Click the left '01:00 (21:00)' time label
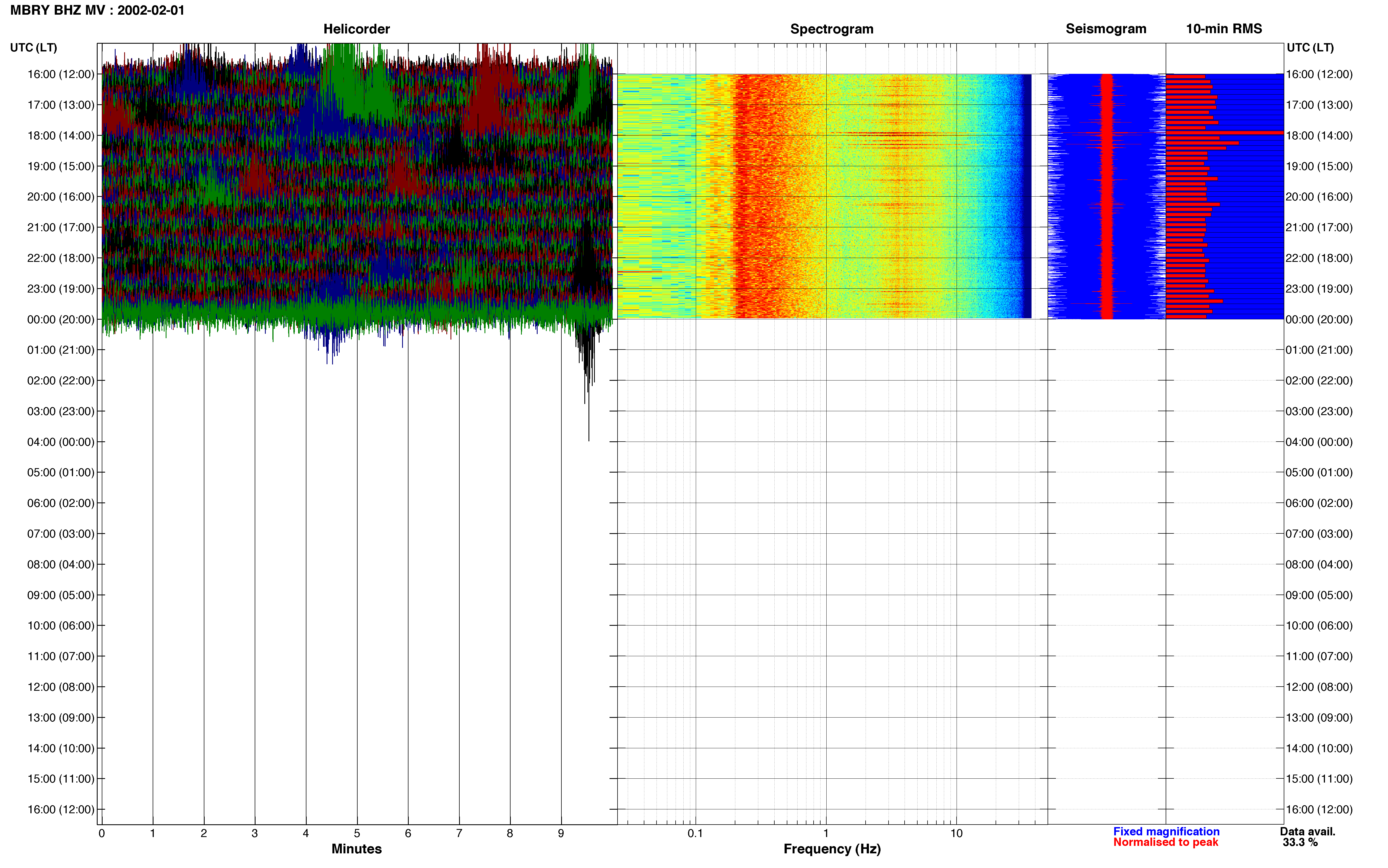The height and width of the screenshot is (868, 1388). (61, 350)
